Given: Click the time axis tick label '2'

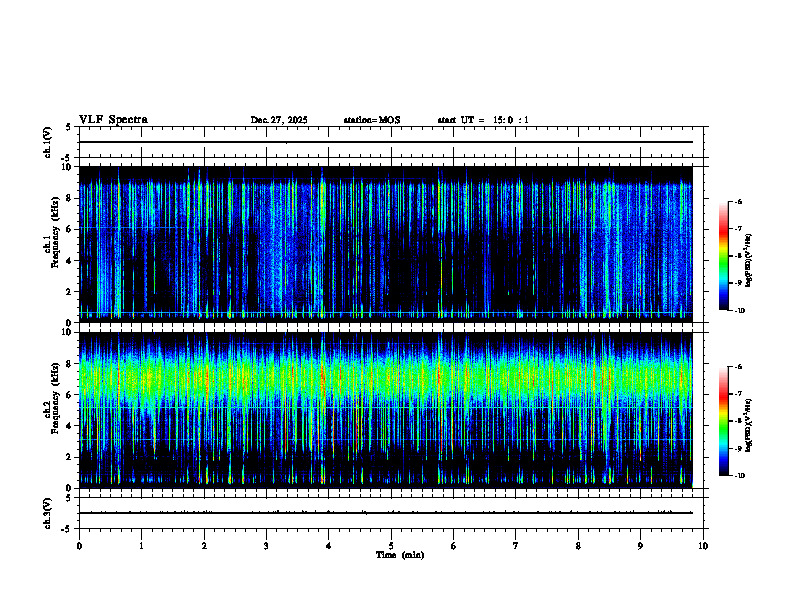Looking at the screenshot, I should [x=204, y=546].
